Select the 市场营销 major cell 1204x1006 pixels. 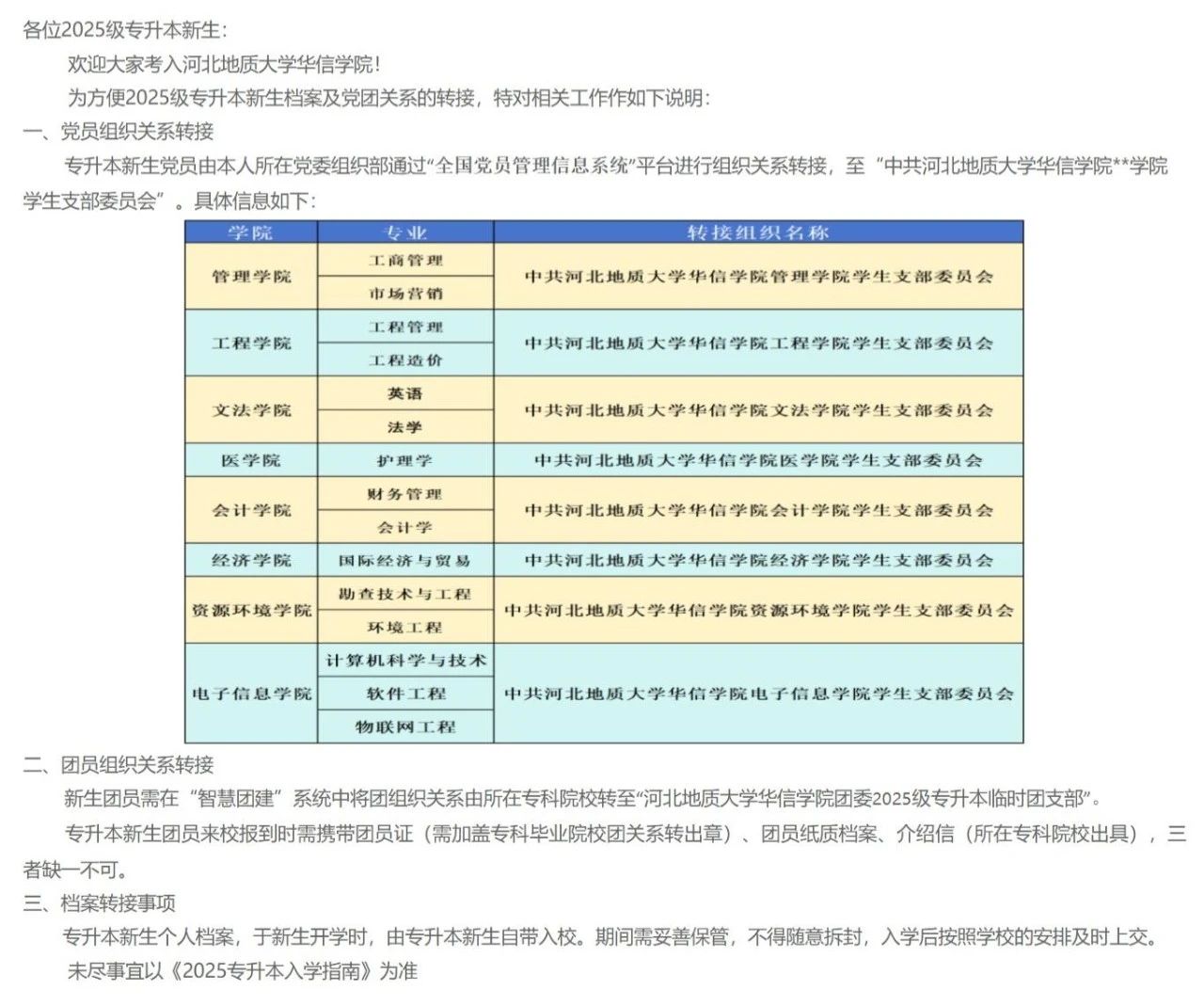tap(405, 294)
